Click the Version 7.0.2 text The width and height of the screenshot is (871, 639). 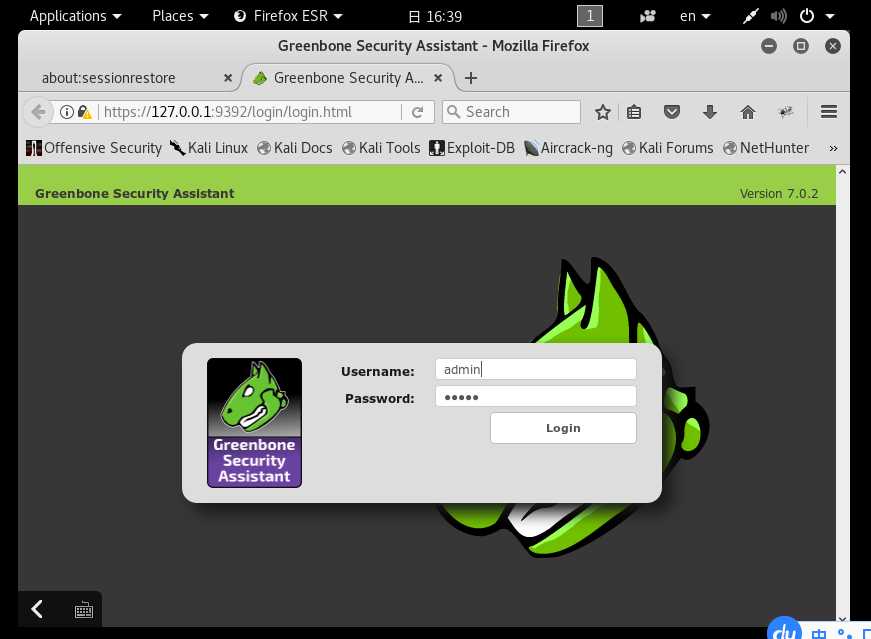coord(779,193)
